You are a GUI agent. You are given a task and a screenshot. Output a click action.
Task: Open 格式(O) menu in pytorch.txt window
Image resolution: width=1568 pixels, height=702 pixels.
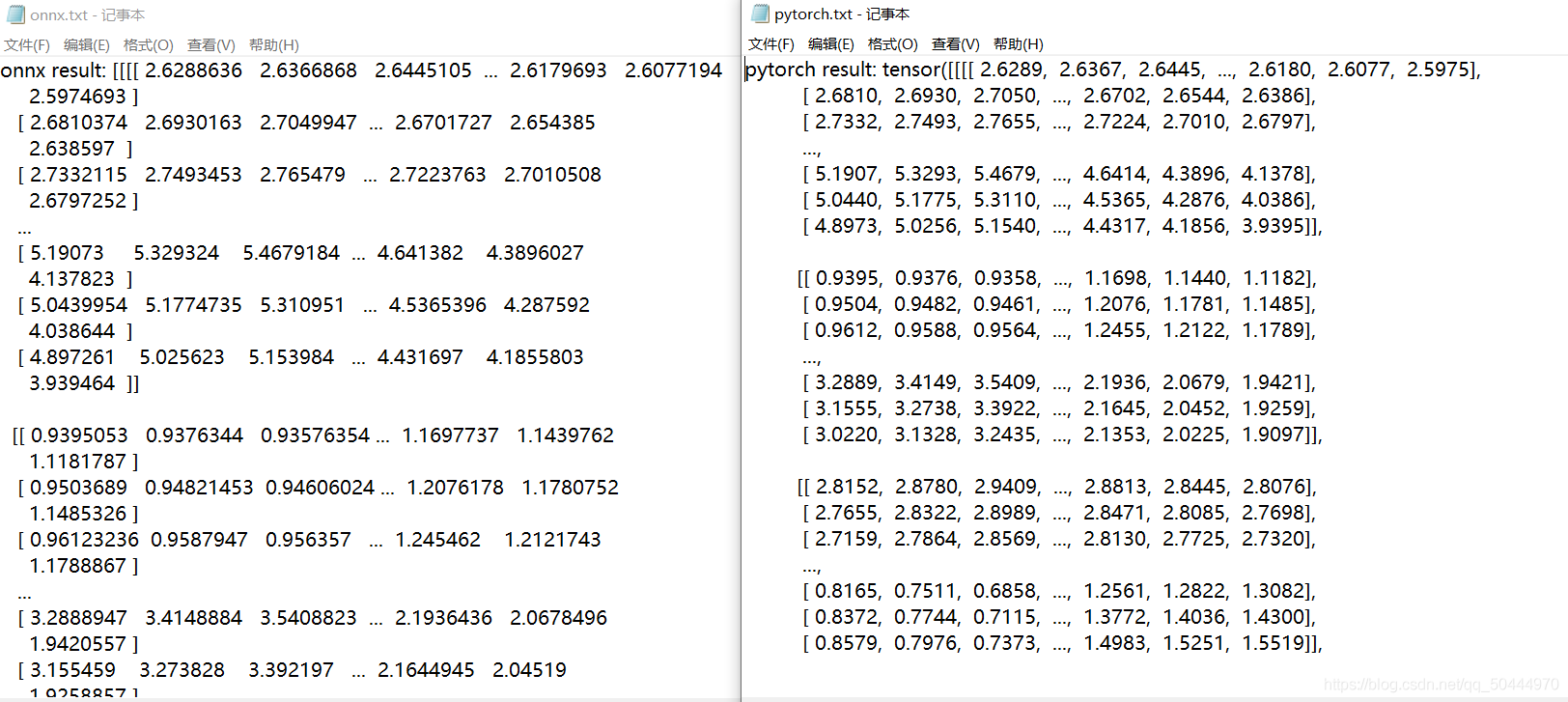point(893,44)
